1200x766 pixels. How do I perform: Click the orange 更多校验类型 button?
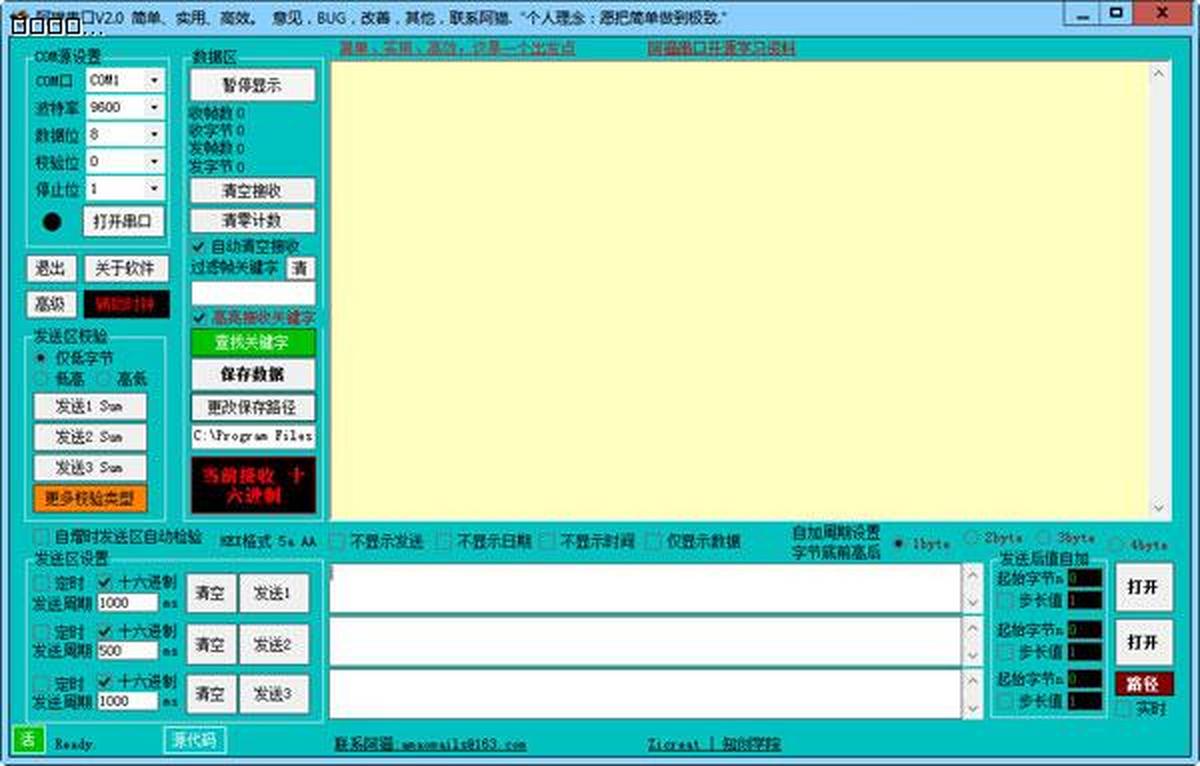tap(90, 497)
